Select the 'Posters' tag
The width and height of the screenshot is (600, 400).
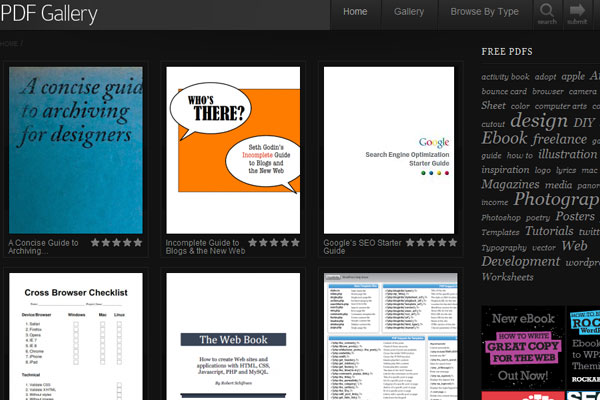(x=575, y=216)
